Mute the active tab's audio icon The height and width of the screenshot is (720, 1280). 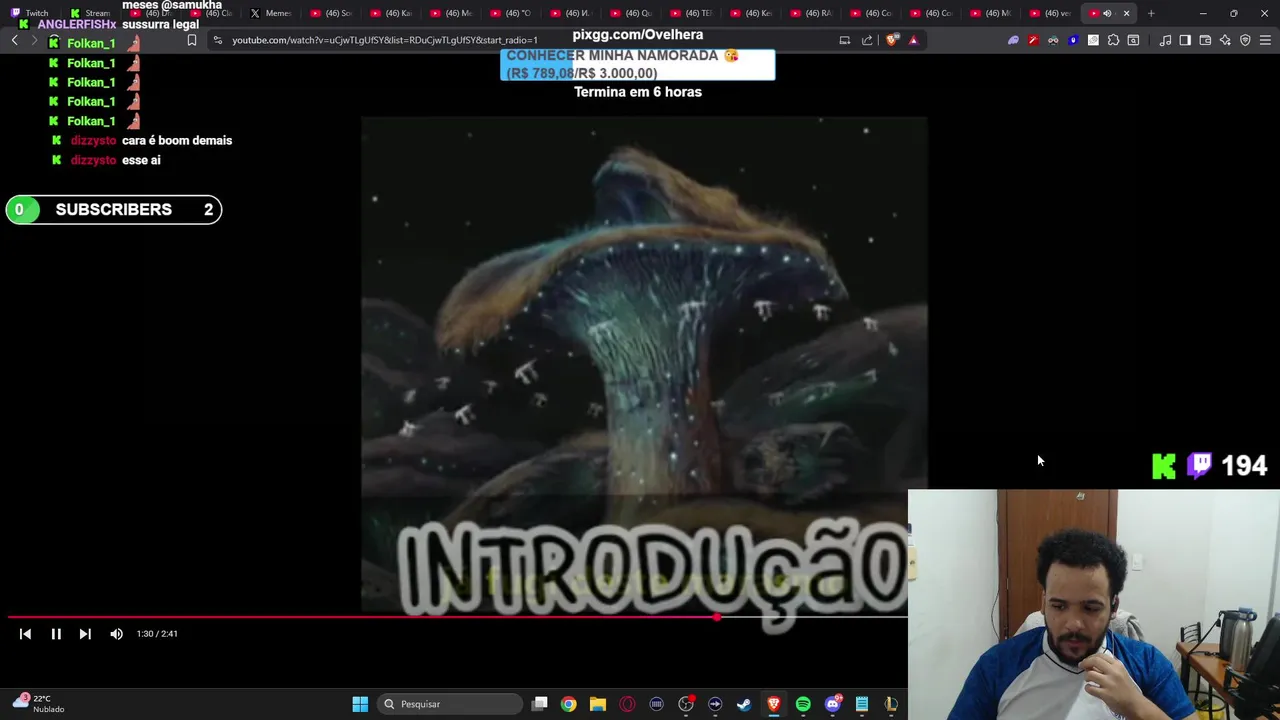(x=1107, y=13)
